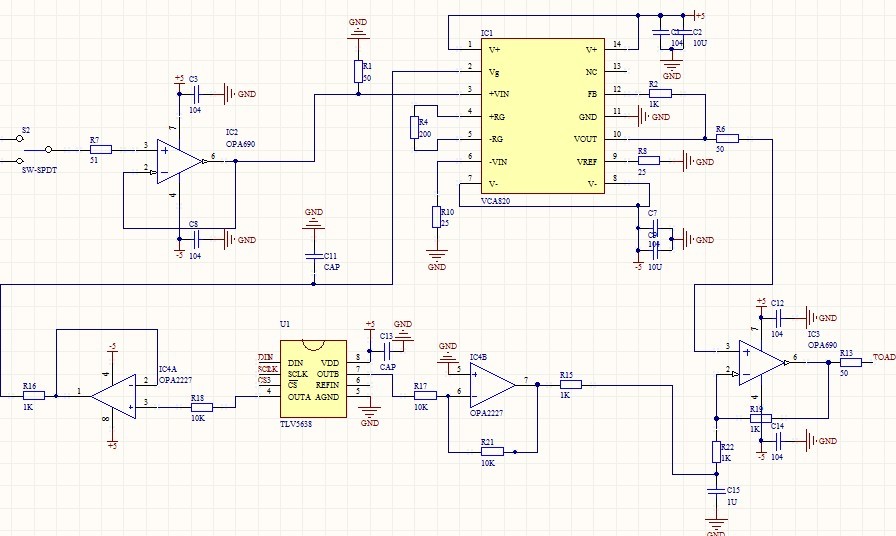This screenshot has height=536, width=896.
Task: Click the SCLK net label left of U1
Action: [x=267, y=369]
